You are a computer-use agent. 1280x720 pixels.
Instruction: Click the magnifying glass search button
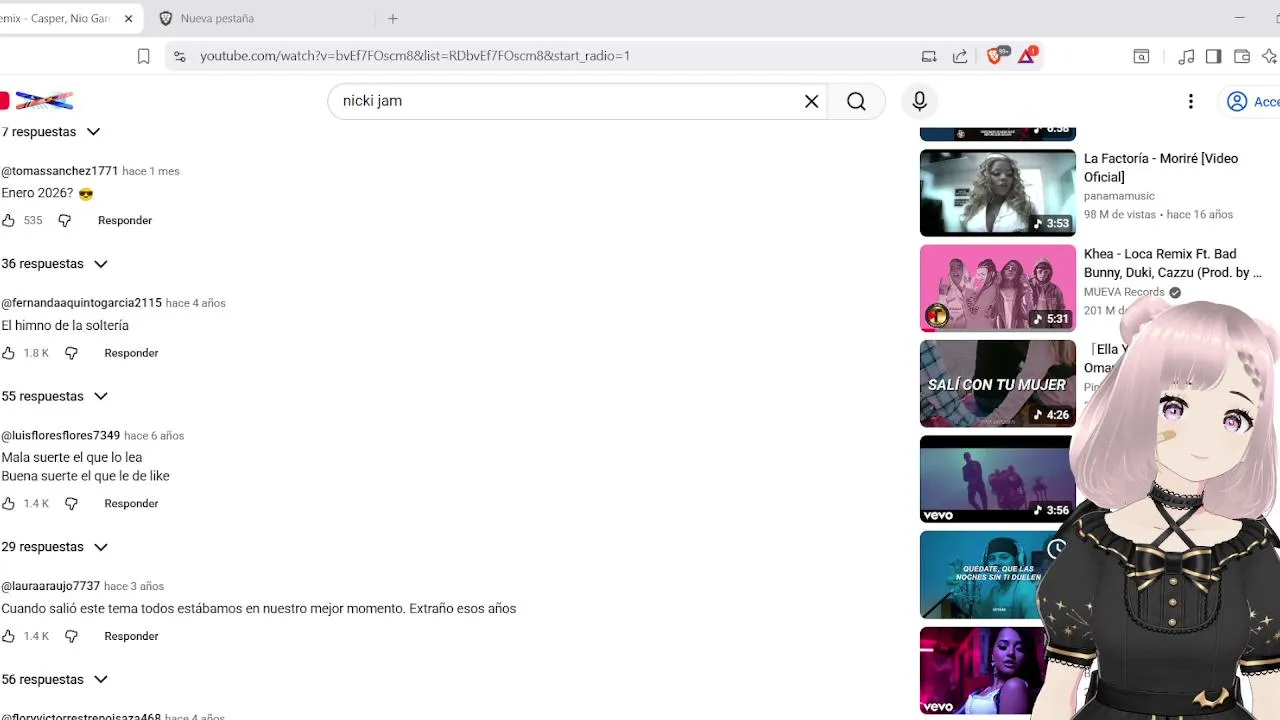click(x=856, y=101)
